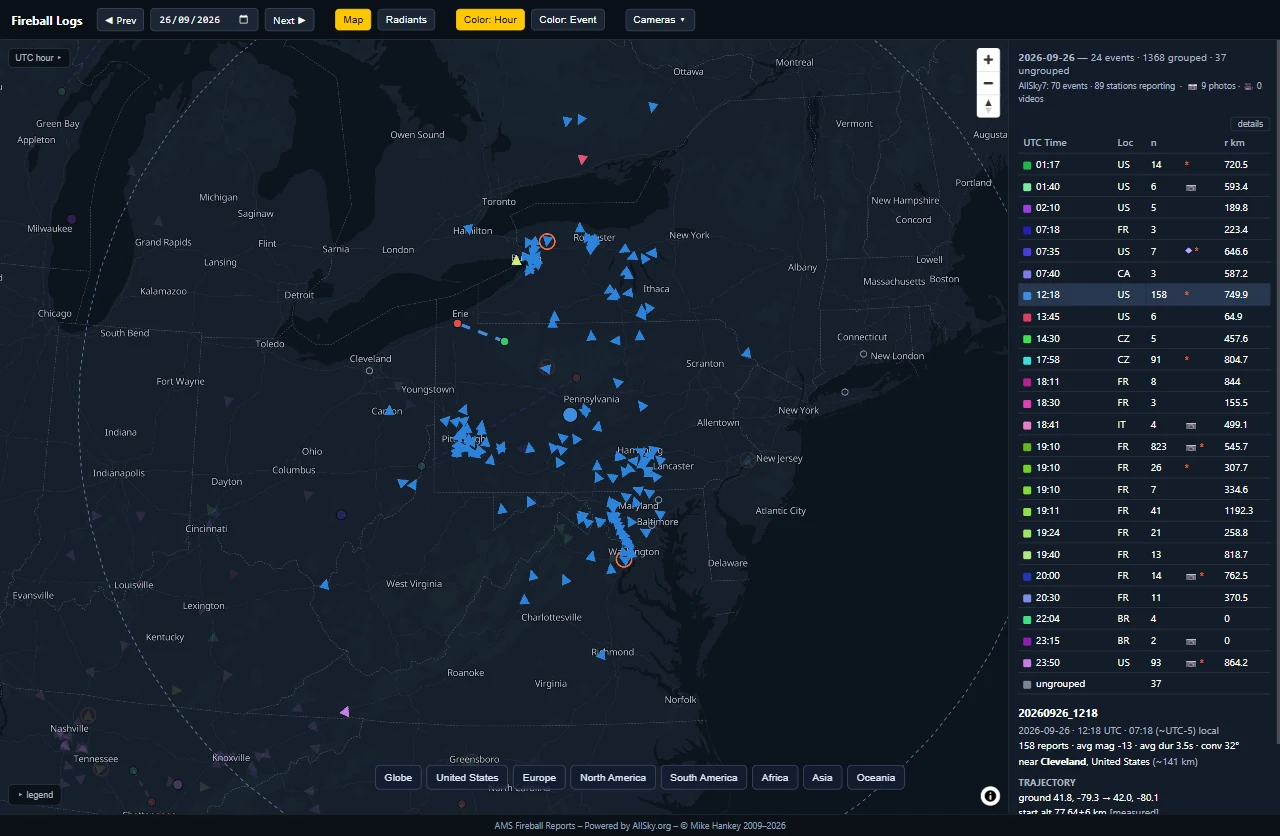
Task: Select the red Erie trajectory start point
Action: (x=457, y=324)
